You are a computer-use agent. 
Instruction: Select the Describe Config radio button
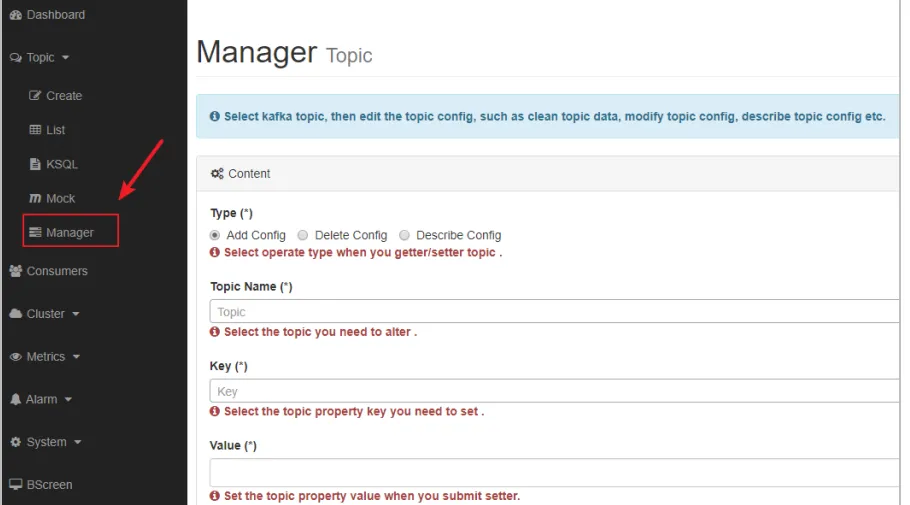tap(405, 235)
